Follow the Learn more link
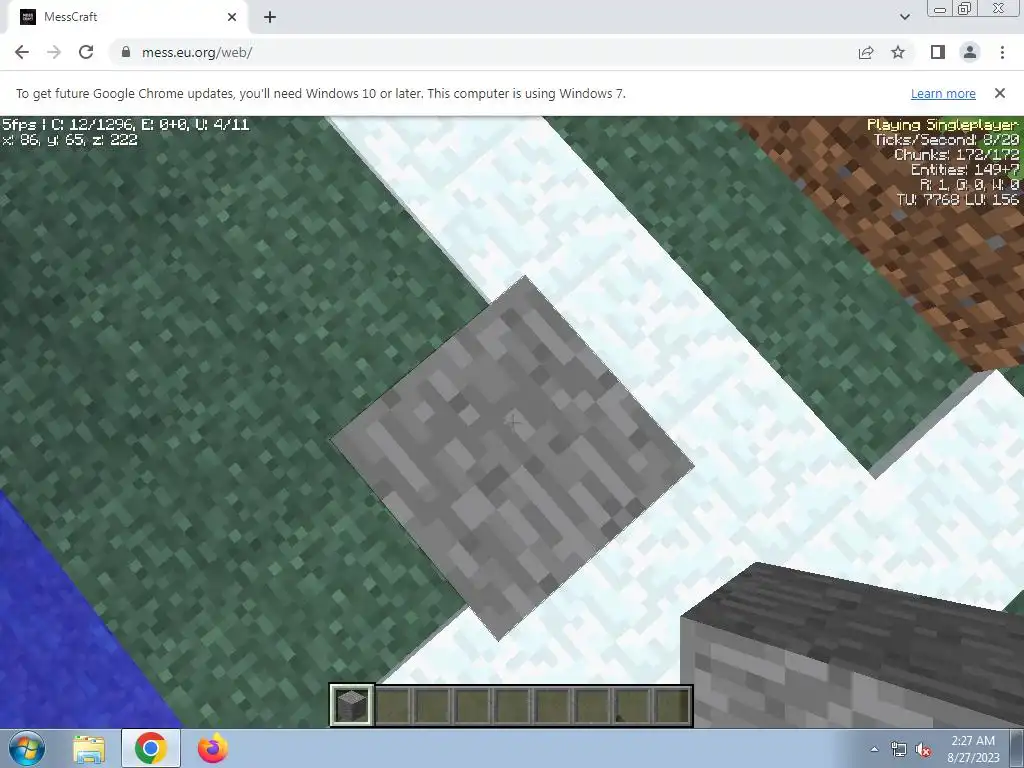This screenshot has width=1024, height=768. (x=943, y=93)
